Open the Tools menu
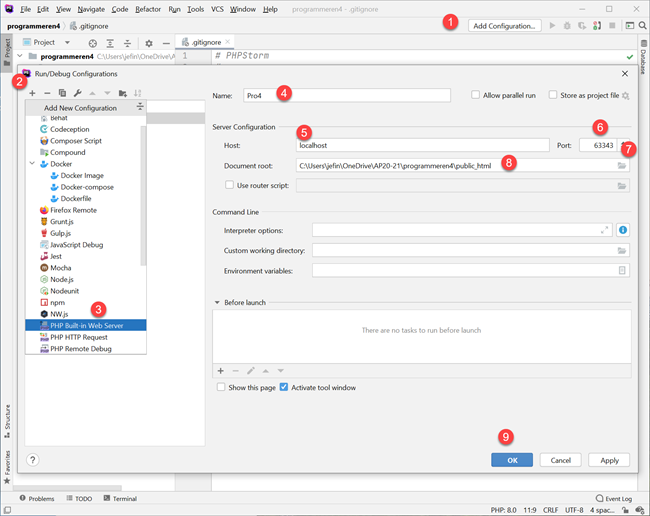Viewport: 650px width, 516px height. pos(195,9)
